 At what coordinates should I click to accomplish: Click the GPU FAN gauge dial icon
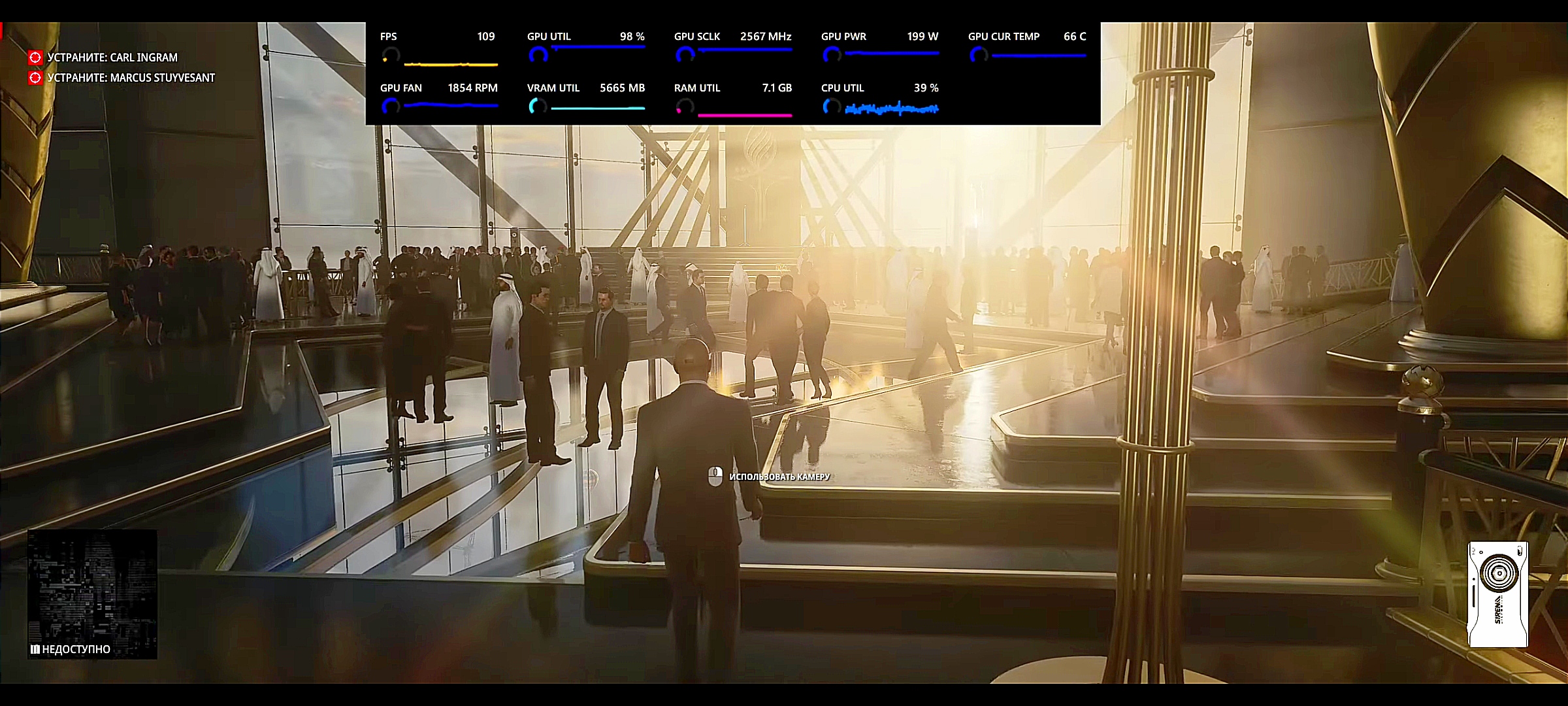[390, 107]
